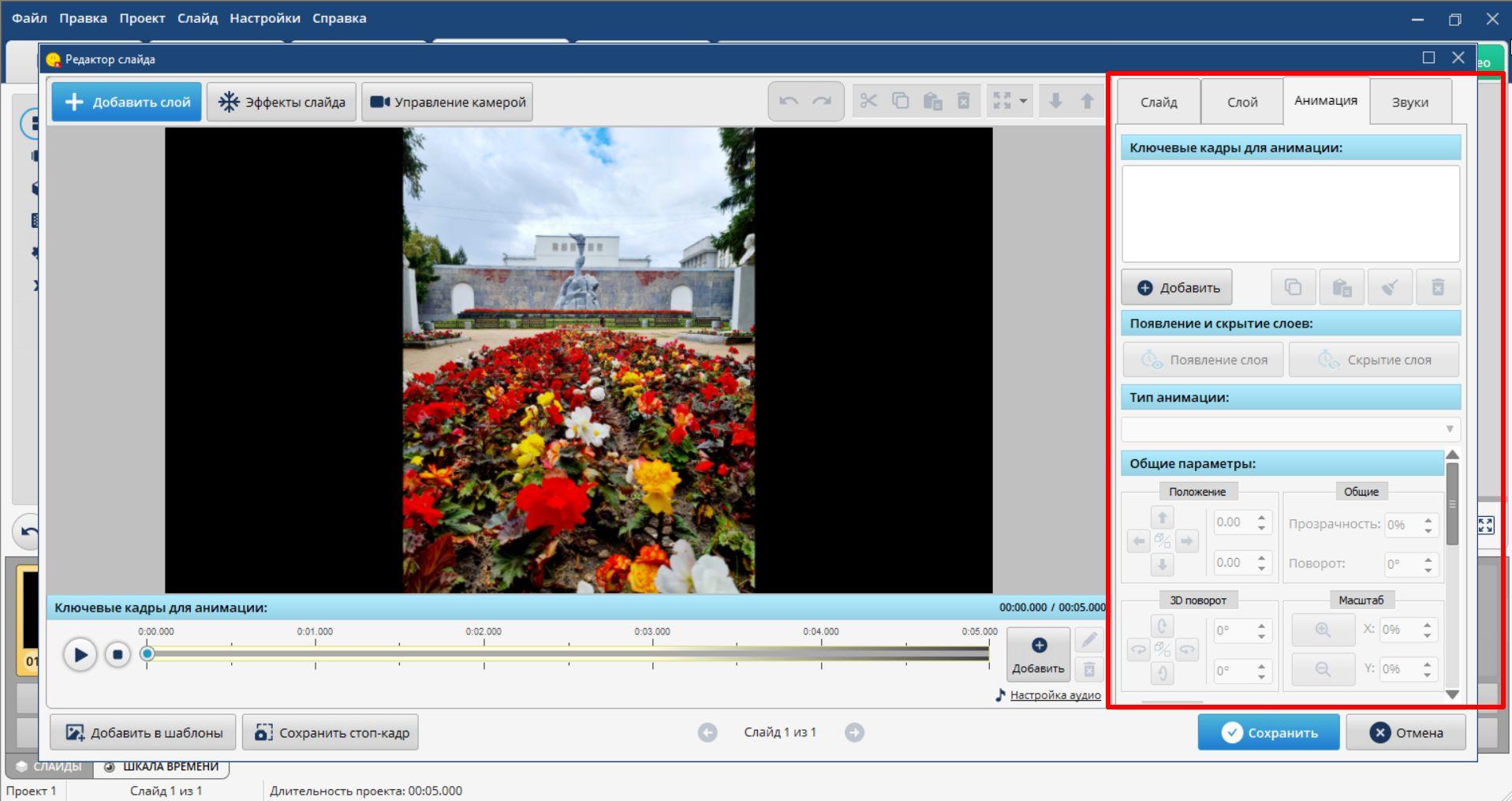
Task: Click the Сохранить button
Action: click(1268, 732)
